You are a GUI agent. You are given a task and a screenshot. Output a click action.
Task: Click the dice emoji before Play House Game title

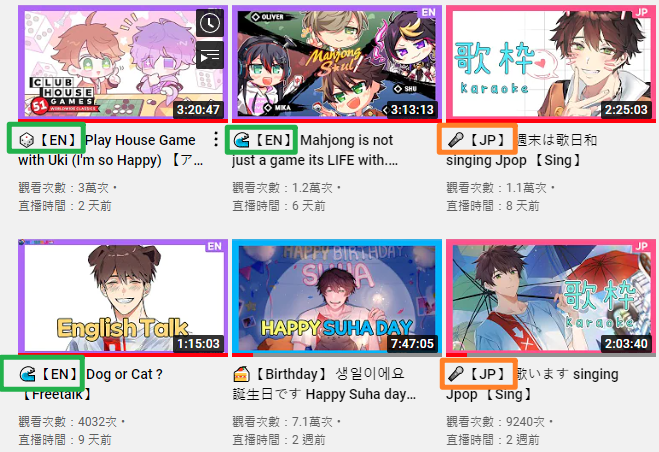coord(26,140)
